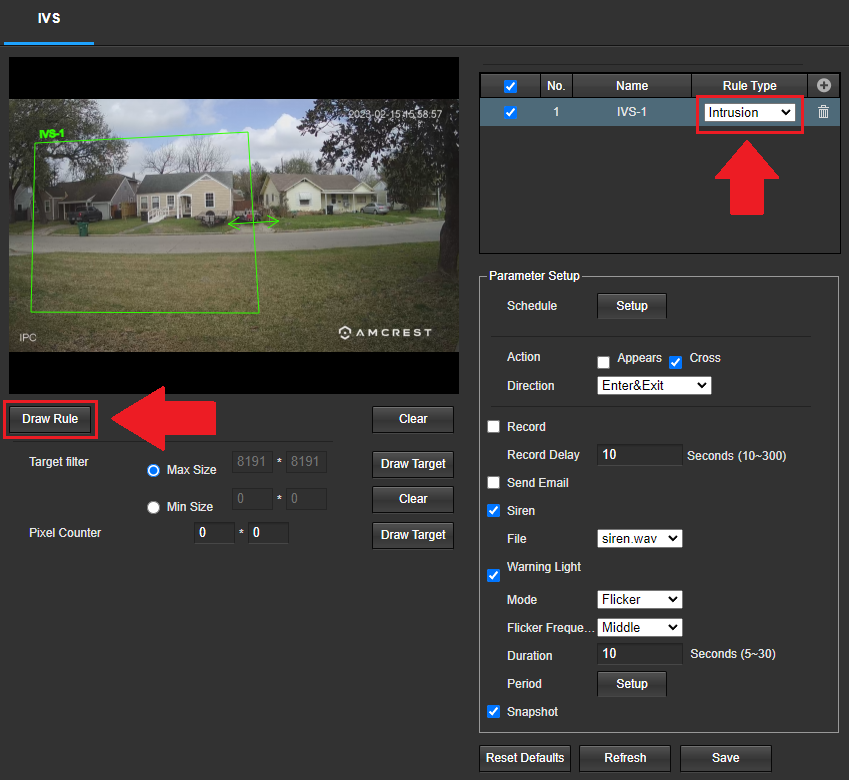
Task: Switch to the IVS tab
Action: click(49, 18)
